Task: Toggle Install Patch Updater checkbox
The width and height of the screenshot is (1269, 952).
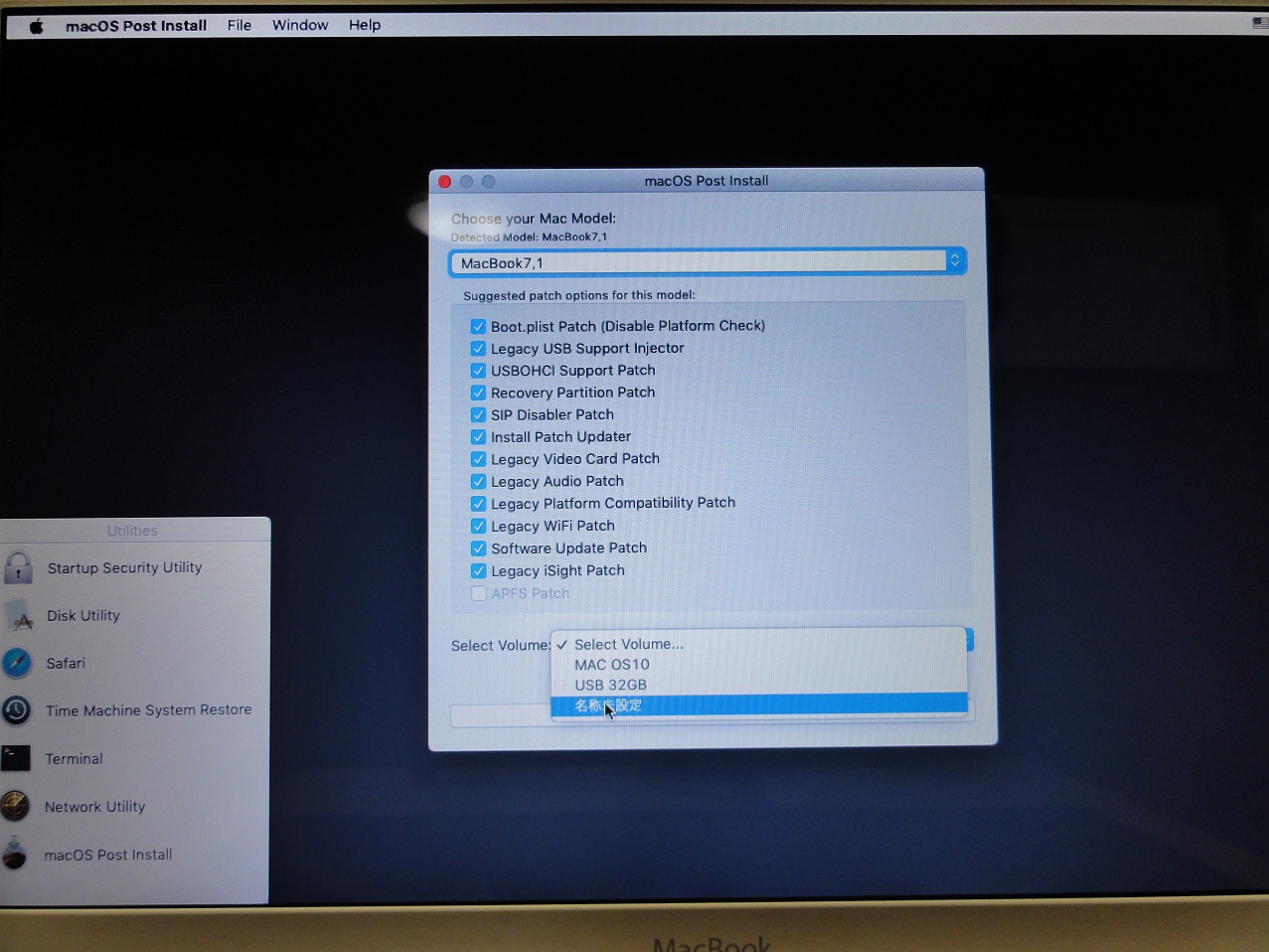Action: click(x=478, y=436)
